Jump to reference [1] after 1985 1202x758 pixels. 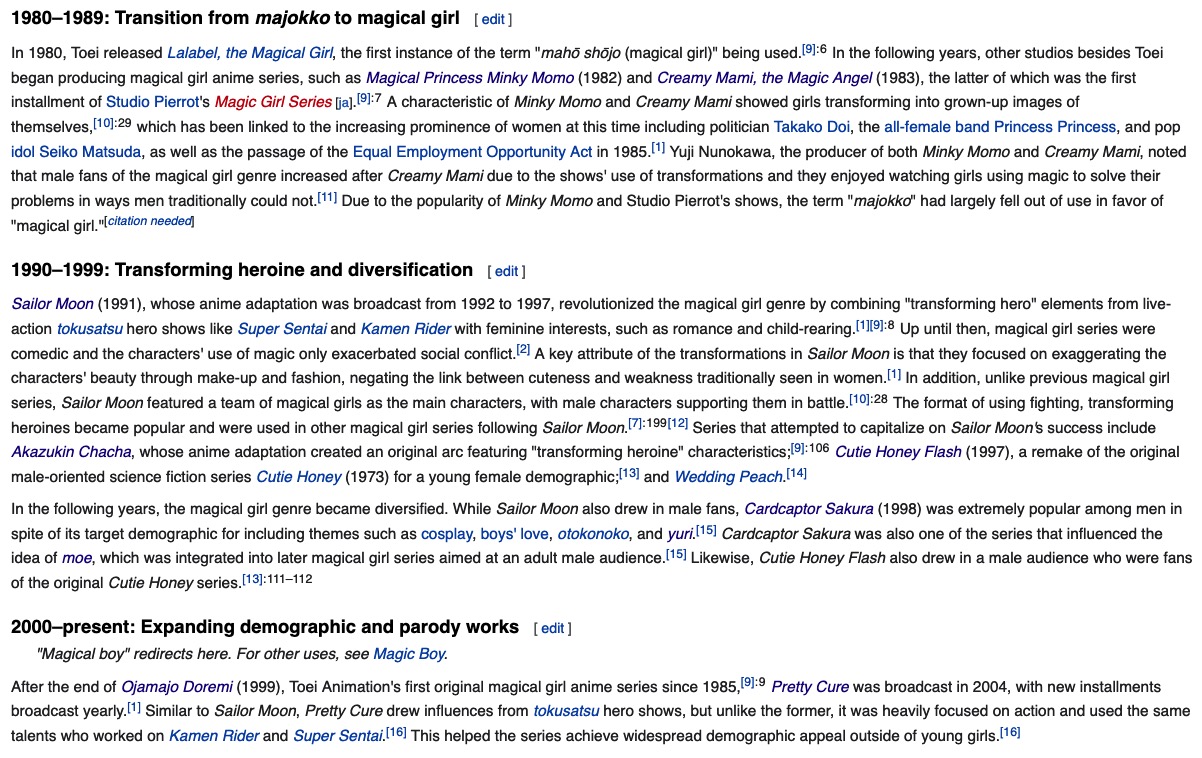point(658,148)
